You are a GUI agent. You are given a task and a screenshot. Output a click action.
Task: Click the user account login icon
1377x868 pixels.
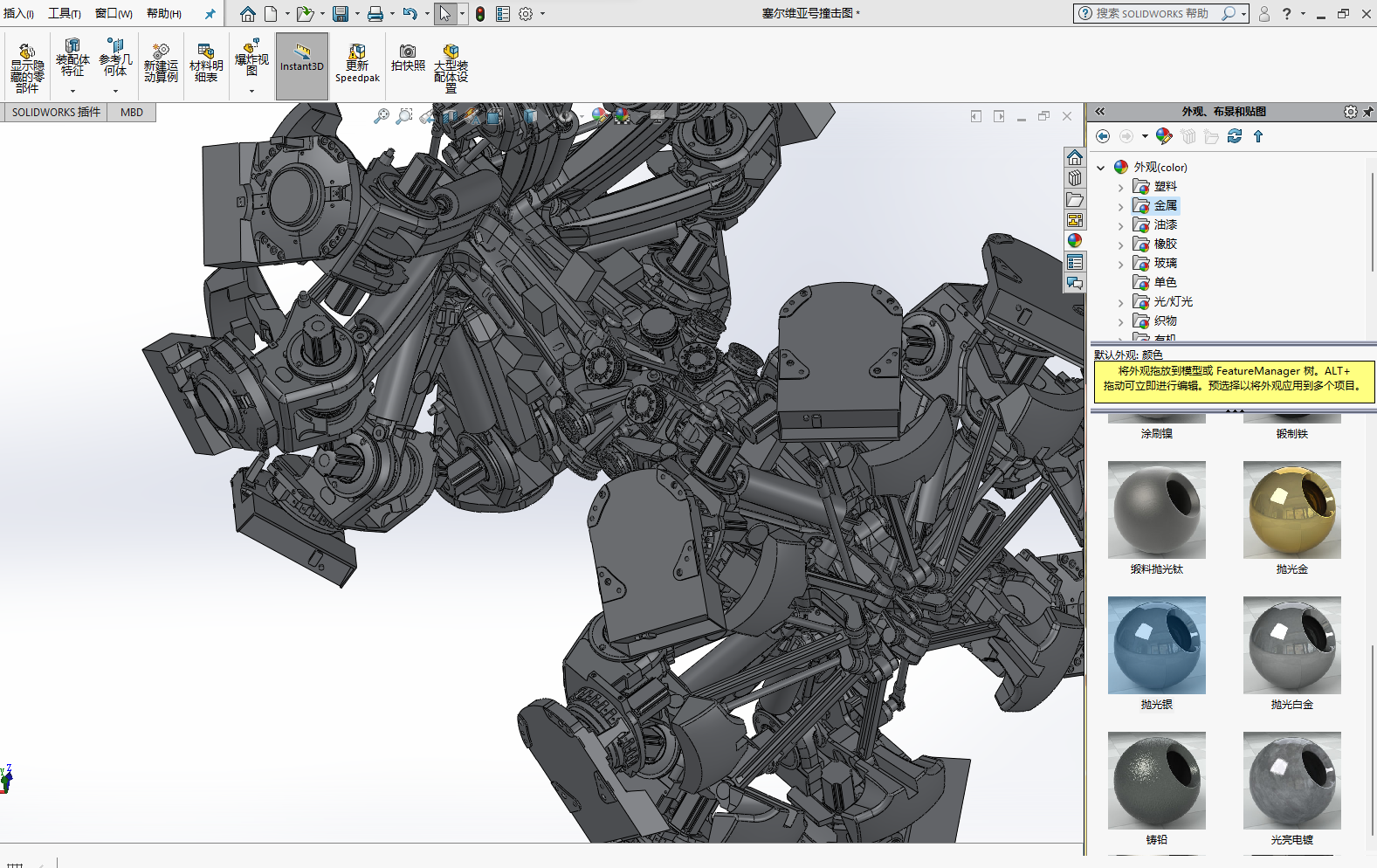[1263, 14]
